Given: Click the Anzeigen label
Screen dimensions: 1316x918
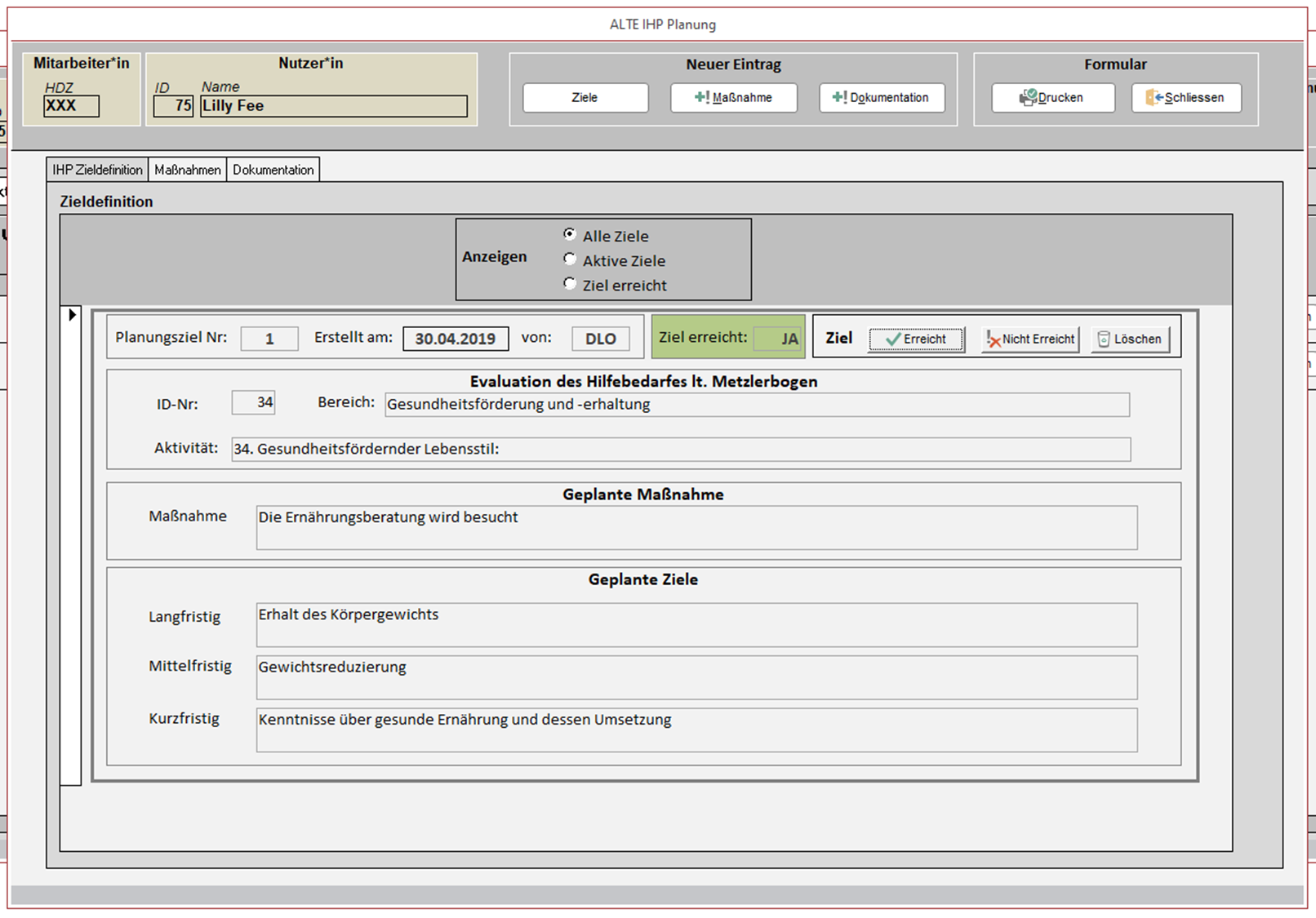Looking at the screenshot, I should click(x=495, y=256).
